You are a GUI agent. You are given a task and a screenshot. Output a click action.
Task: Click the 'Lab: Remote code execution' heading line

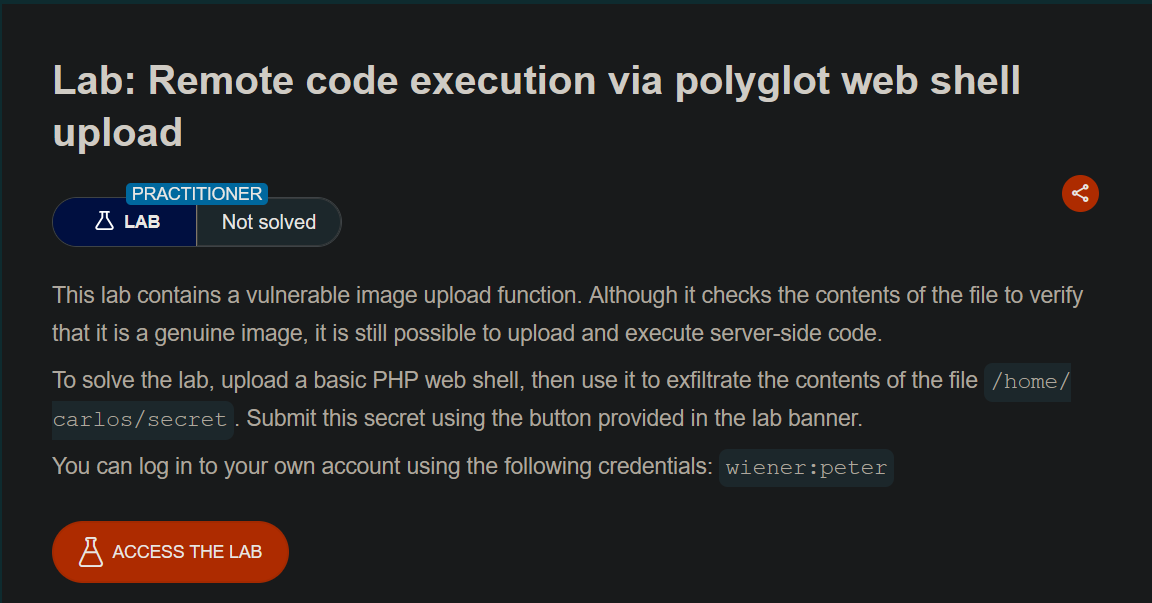coord(537,81)
